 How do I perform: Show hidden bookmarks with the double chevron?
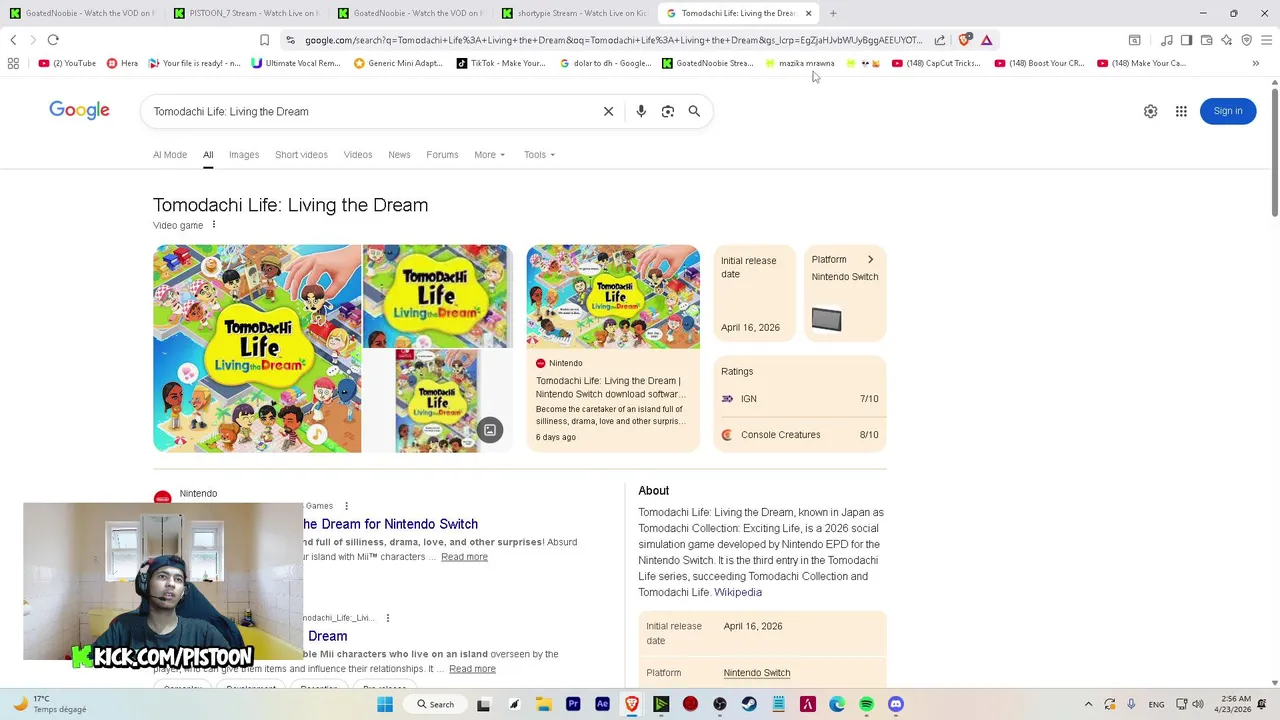pos(1255,63)
